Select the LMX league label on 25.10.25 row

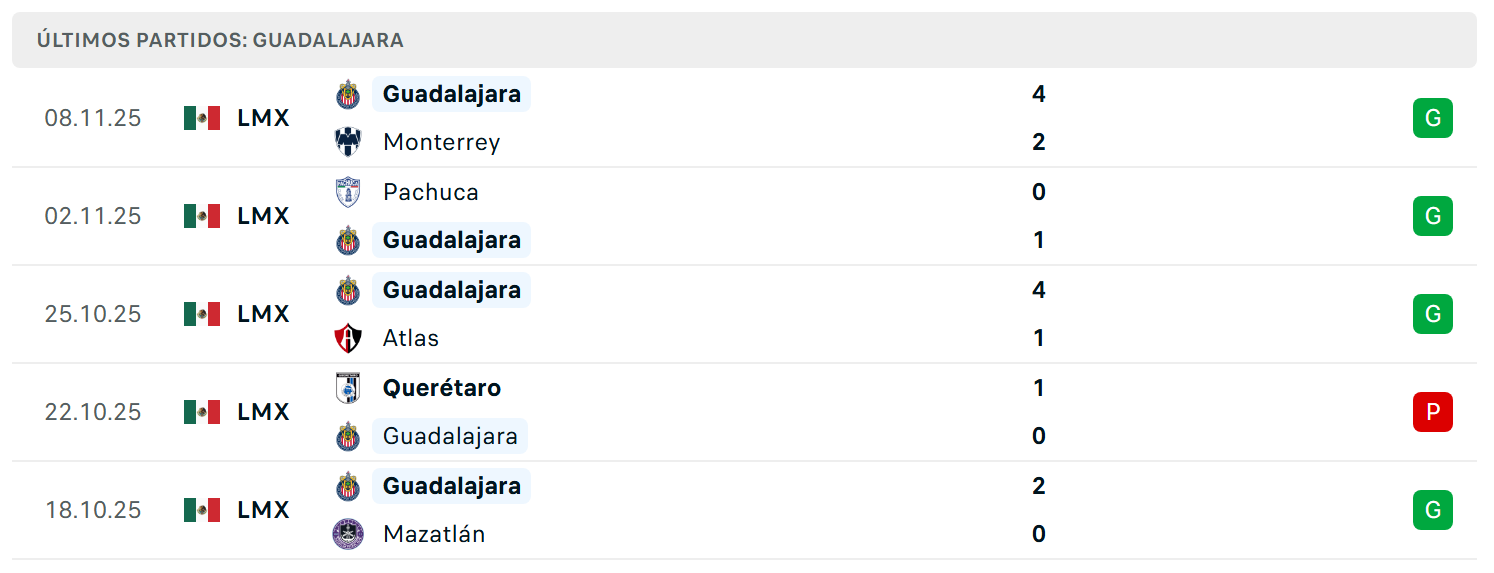point(264,314)
